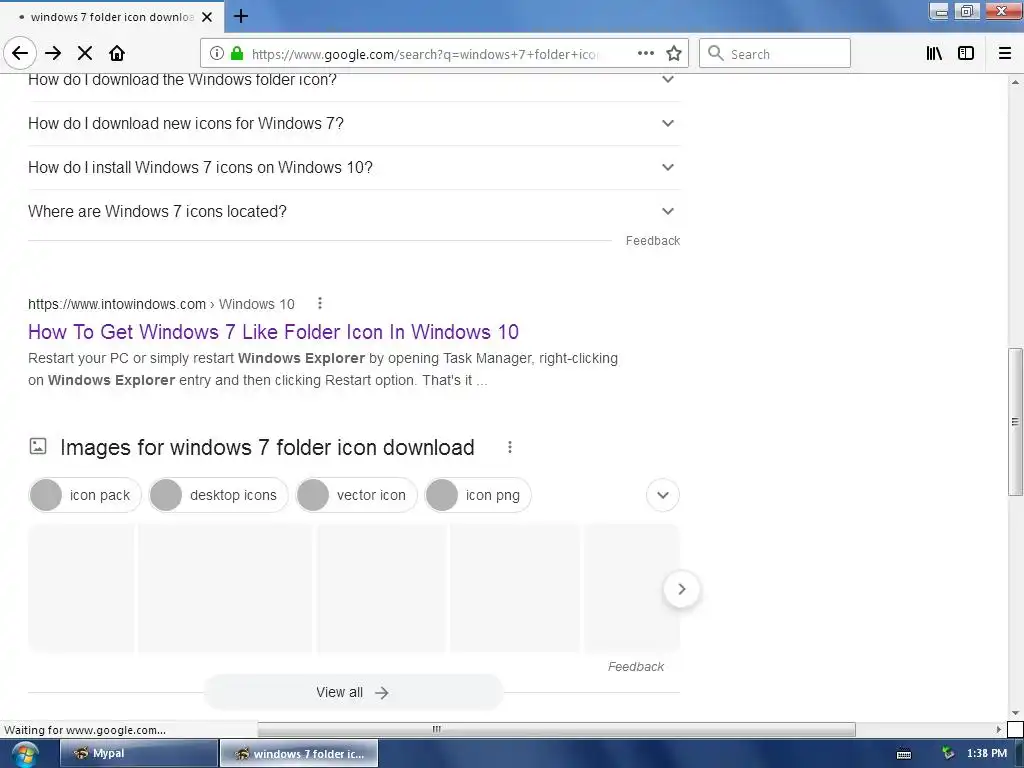Open the Library bookshelf icon

(x=935, y=54)
